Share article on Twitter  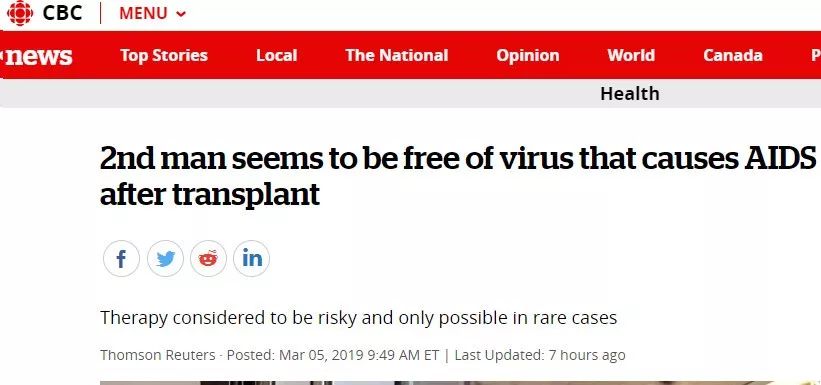[x=165, y=259]
